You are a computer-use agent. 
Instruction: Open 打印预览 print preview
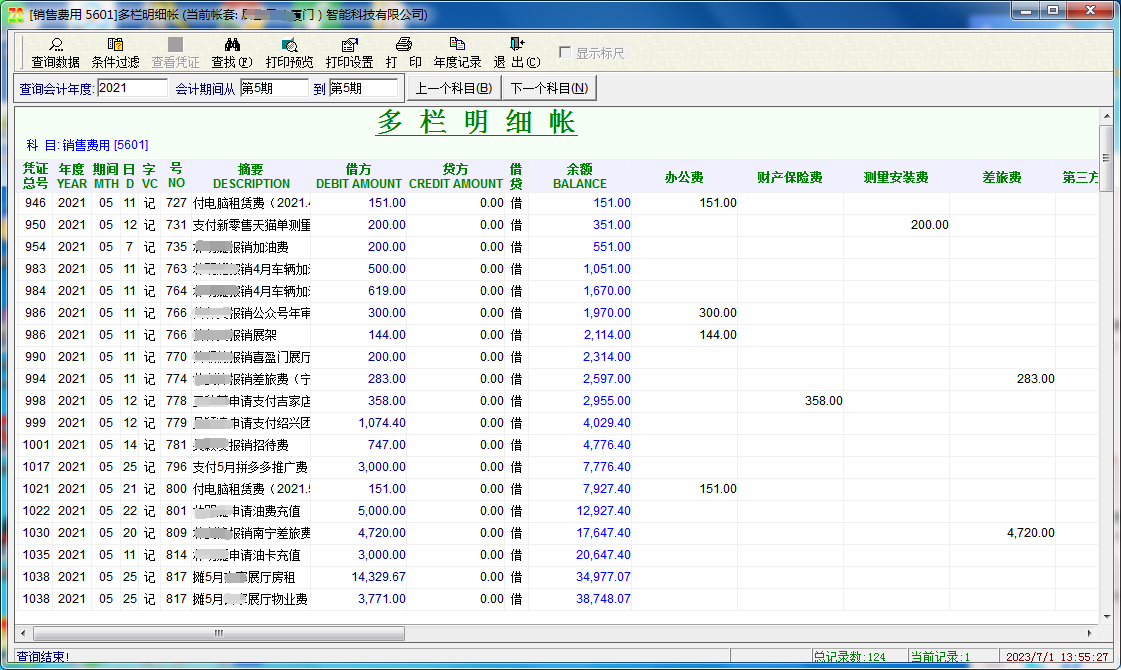click(x=289, y=45)
